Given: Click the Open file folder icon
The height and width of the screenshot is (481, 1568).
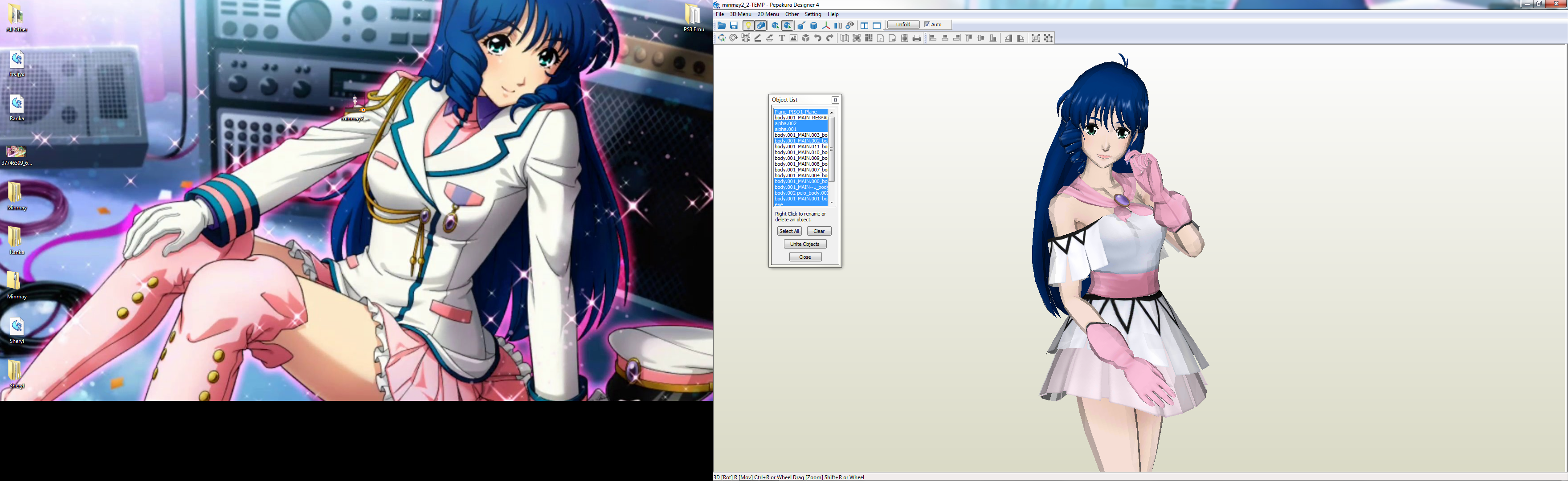Looking at the screenshot, I should [x=722, y=25].
